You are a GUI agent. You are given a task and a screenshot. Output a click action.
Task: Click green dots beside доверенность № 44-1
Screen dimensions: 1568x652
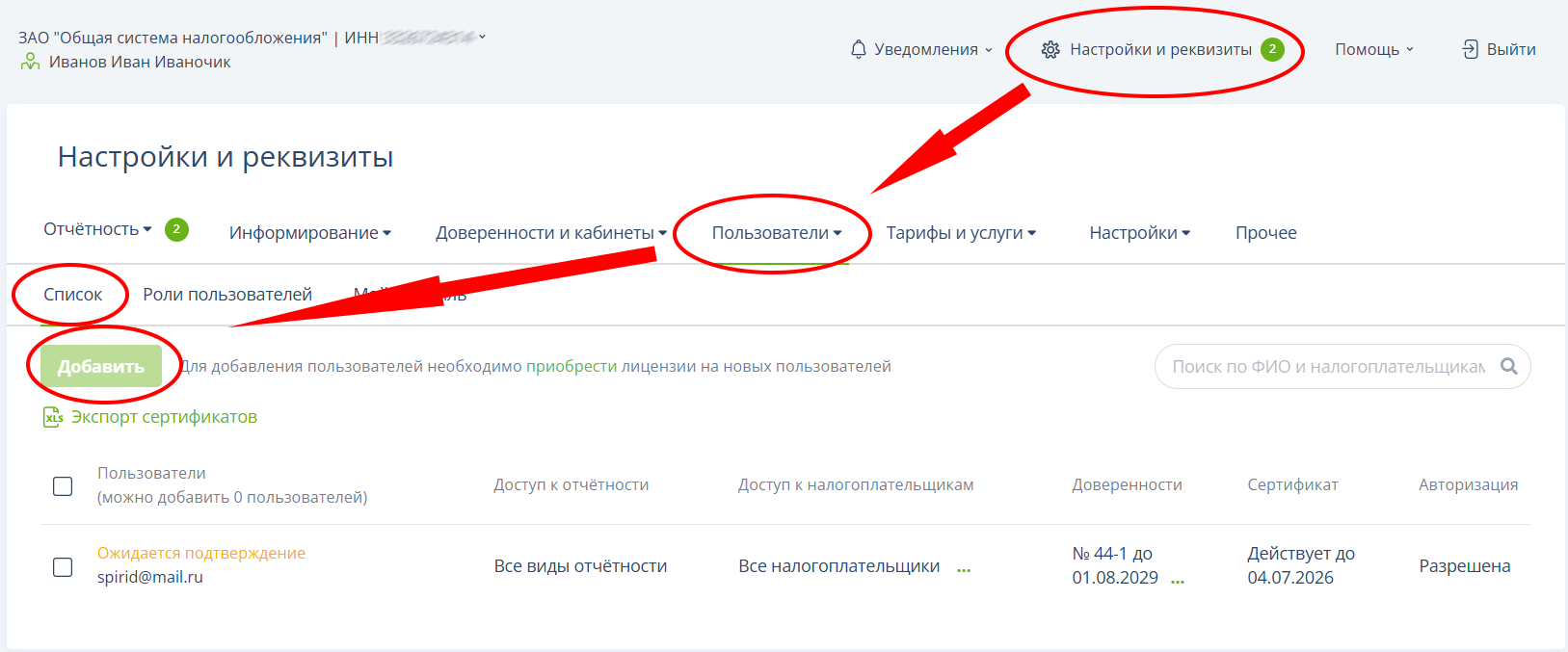point(1177,581)
